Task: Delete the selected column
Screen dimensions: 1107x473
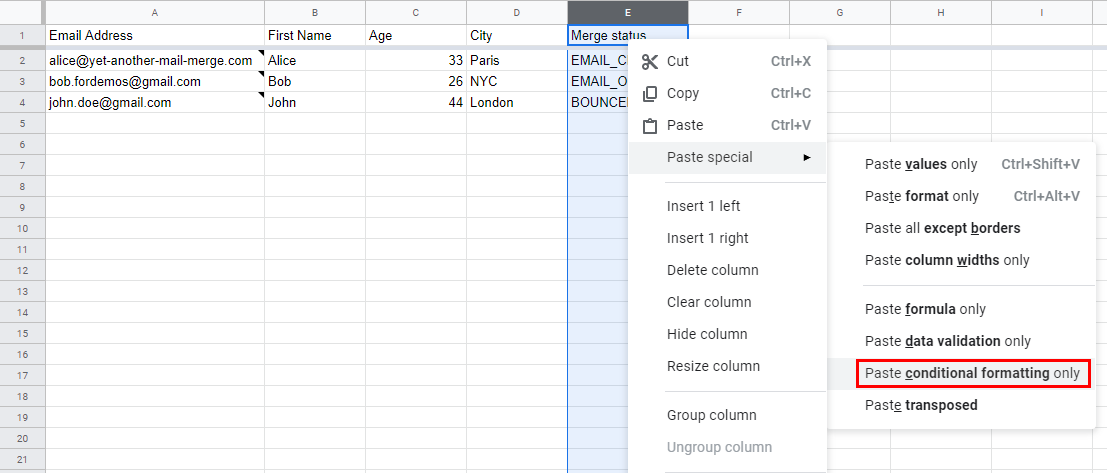Action: [x=712, y=270]
